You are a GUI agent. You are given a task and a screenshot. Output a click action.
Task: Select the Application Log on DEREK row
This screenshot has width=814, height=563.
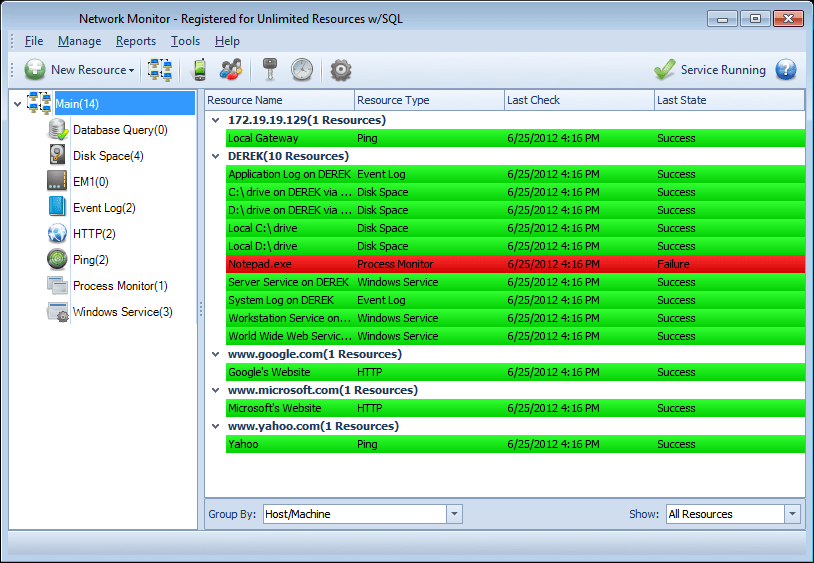[515, 174]
